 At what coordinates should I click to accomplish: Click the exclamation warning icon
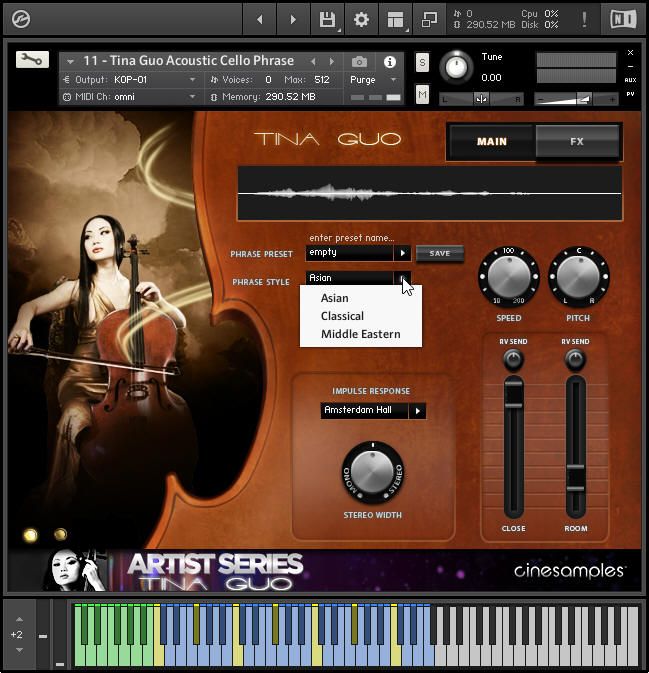click(x=584, y=19)
